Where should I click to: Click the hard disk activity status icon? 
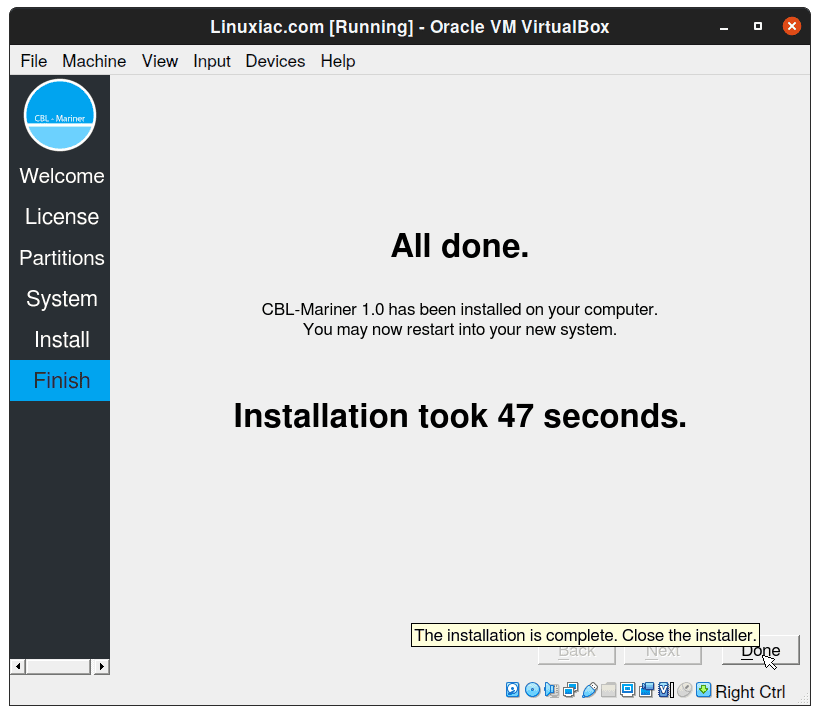click(512, 690)
